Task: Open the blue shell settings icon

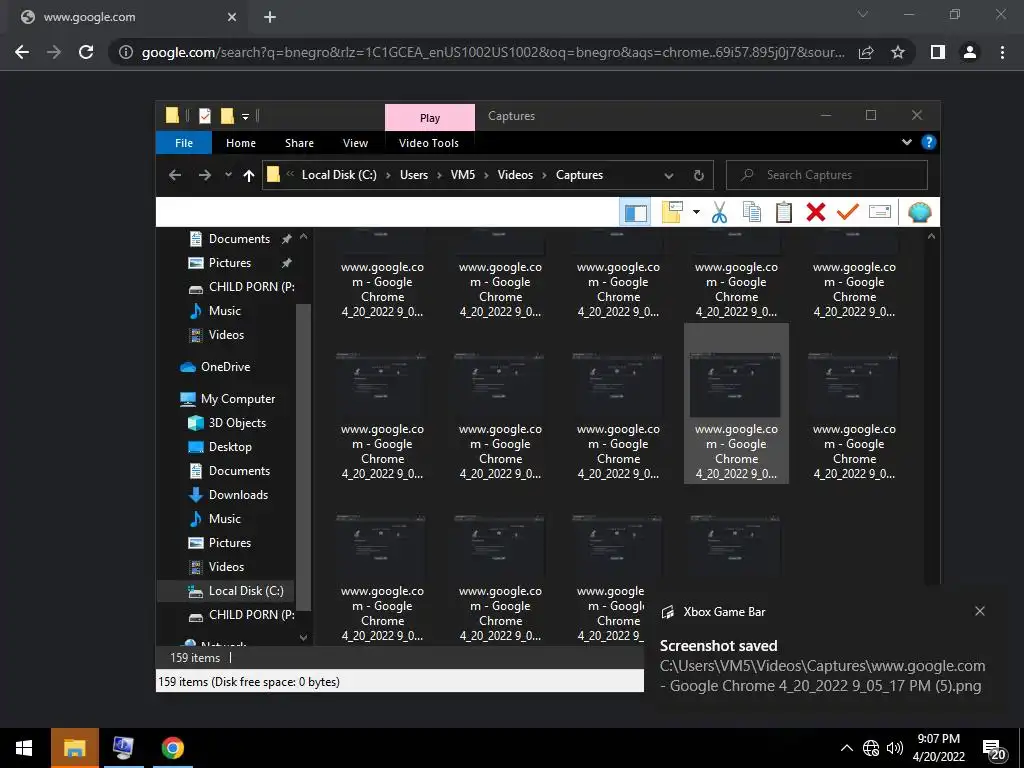Action: coord(920,212)
